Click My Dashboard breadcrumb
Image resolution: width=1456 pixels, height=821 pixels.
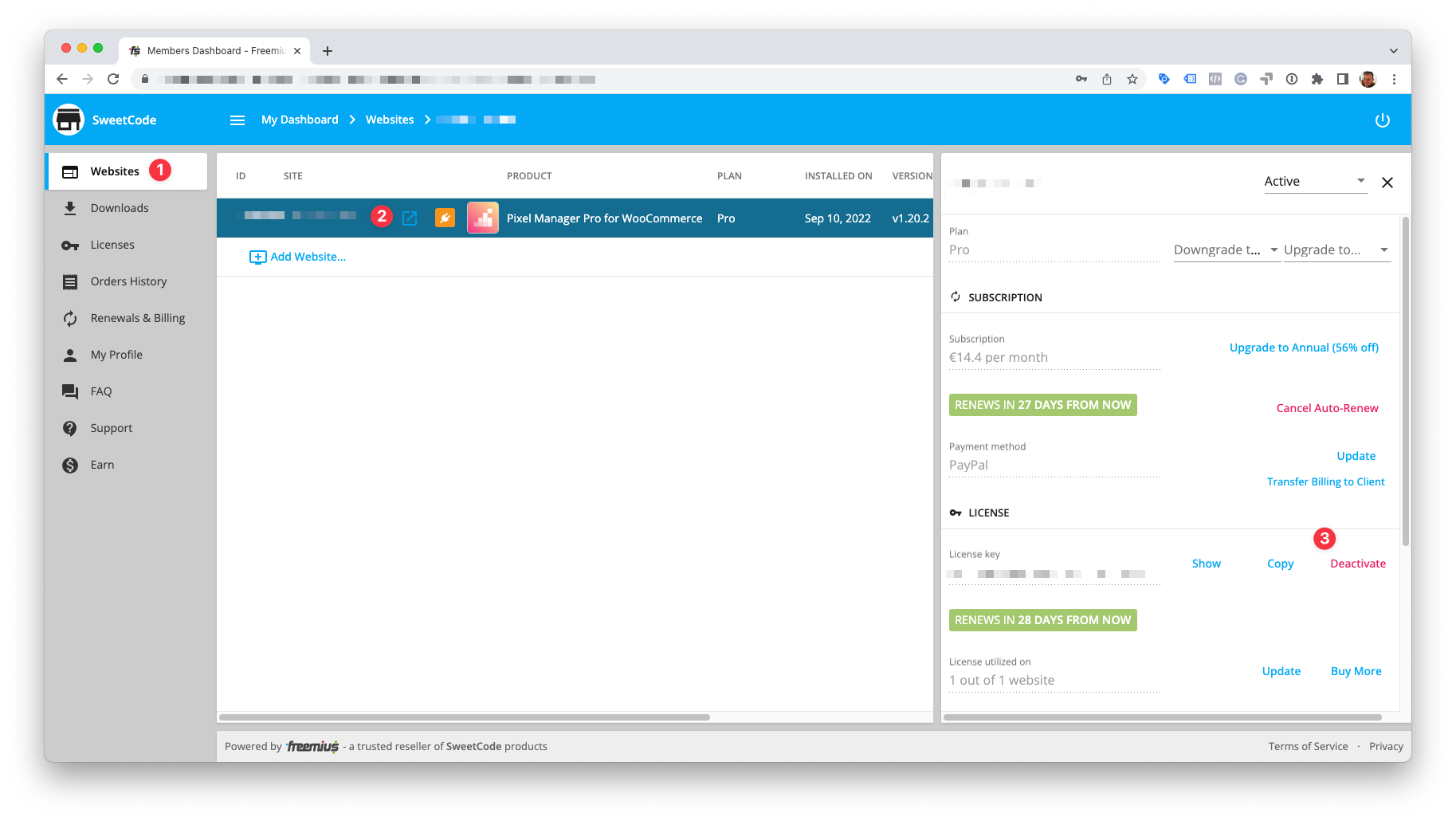(300, 120)
